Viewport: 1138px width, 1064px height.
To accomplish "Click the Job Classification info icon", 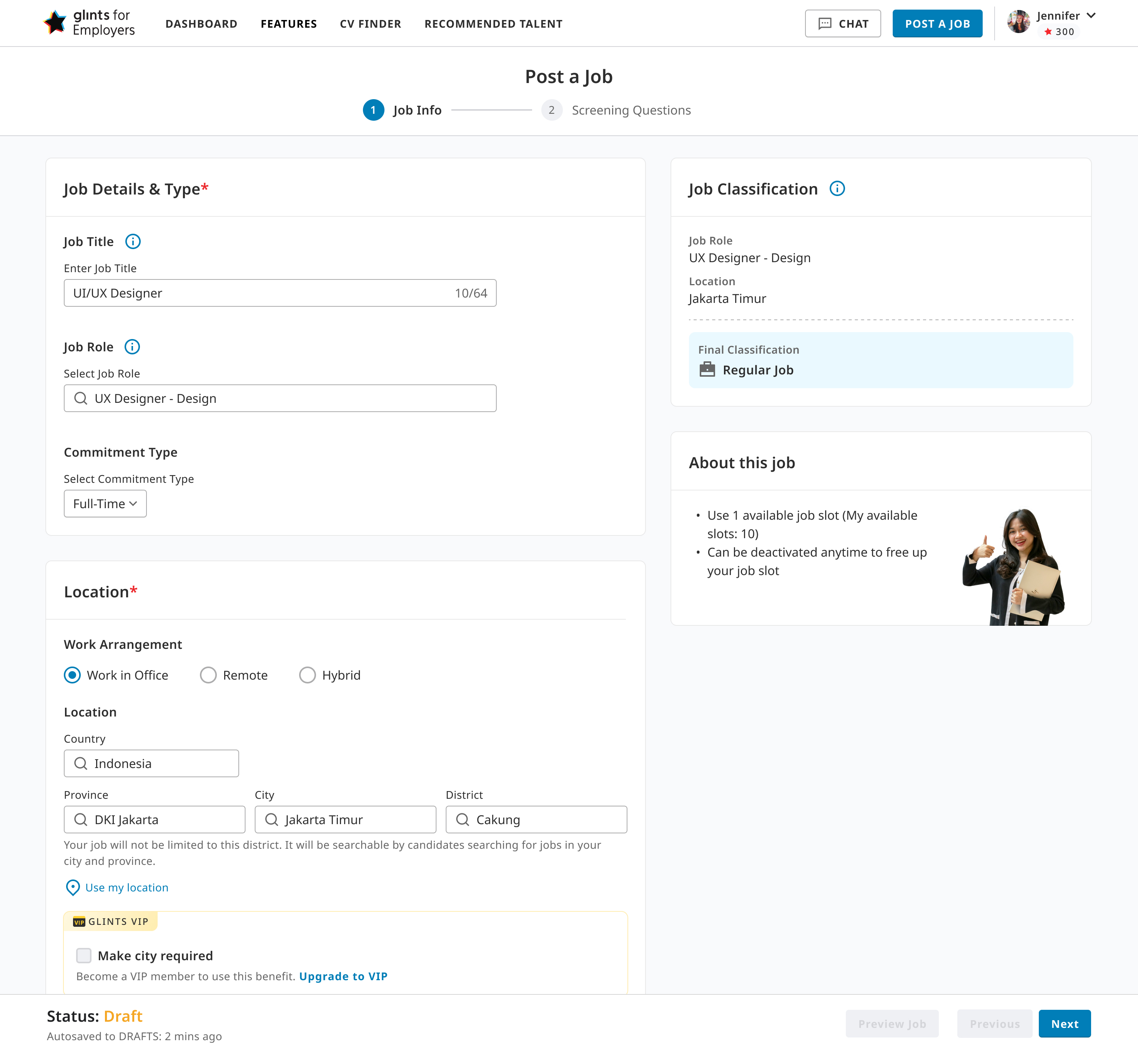I will coord(837,189).
